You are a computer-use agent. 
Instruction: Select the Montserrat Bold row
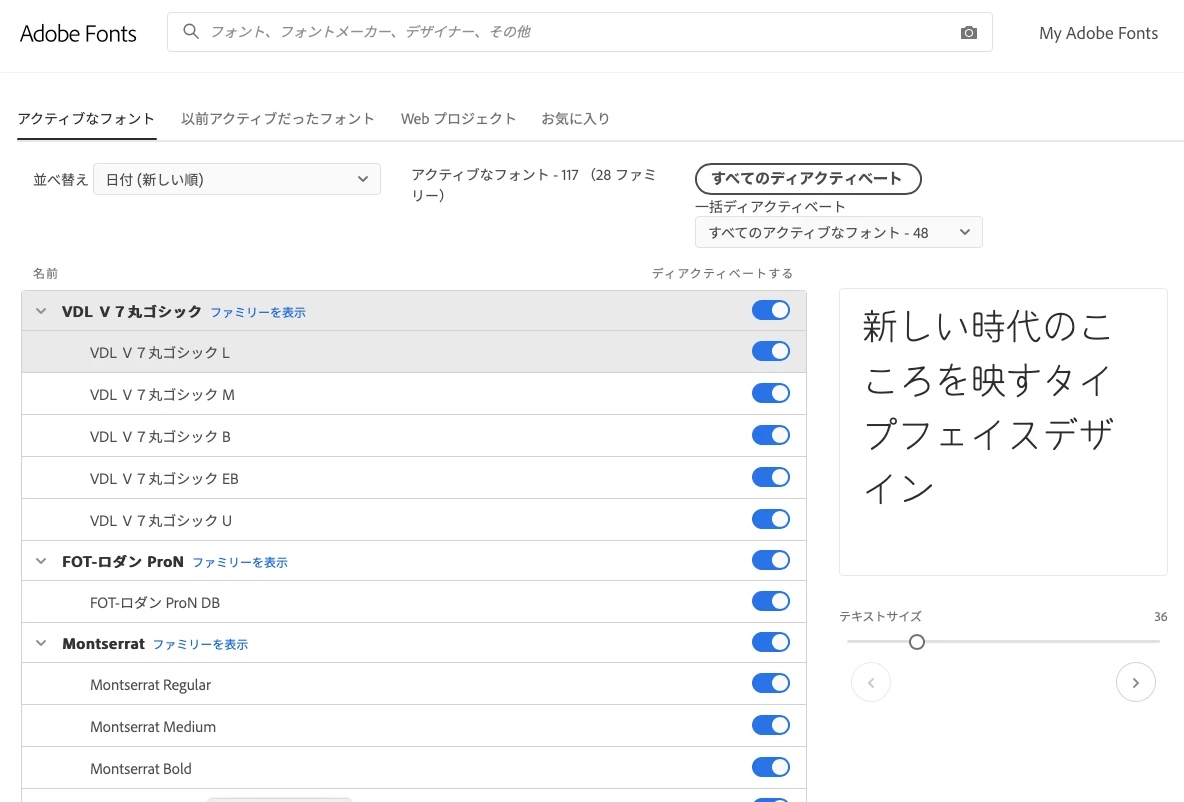point(414,769)
